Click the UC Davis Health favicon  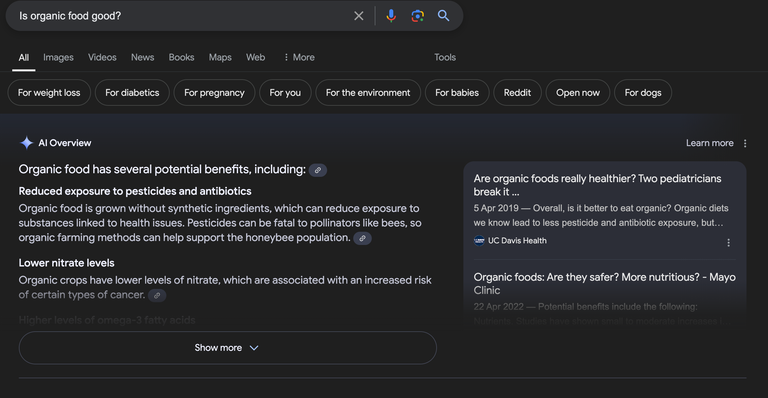click(479, 240)
